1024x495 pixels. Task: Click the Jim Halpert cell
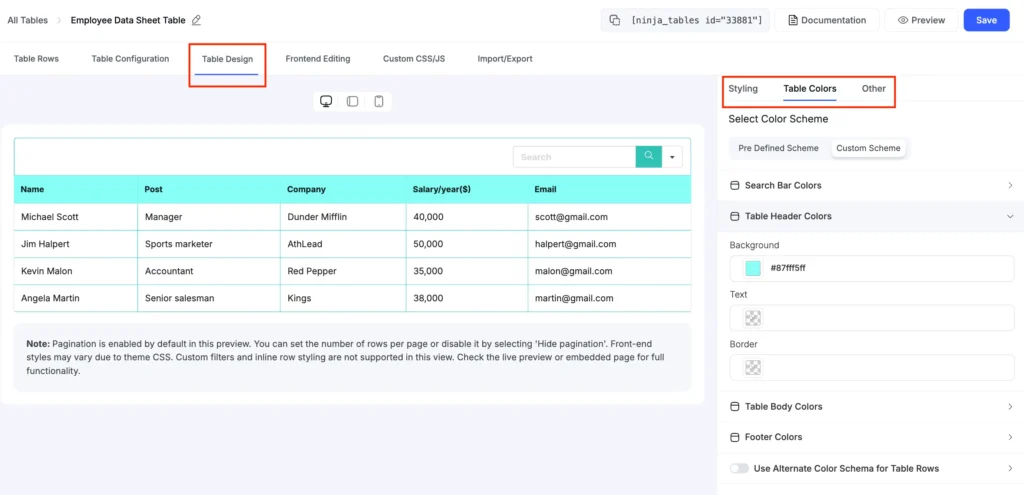tap(76, 244)
